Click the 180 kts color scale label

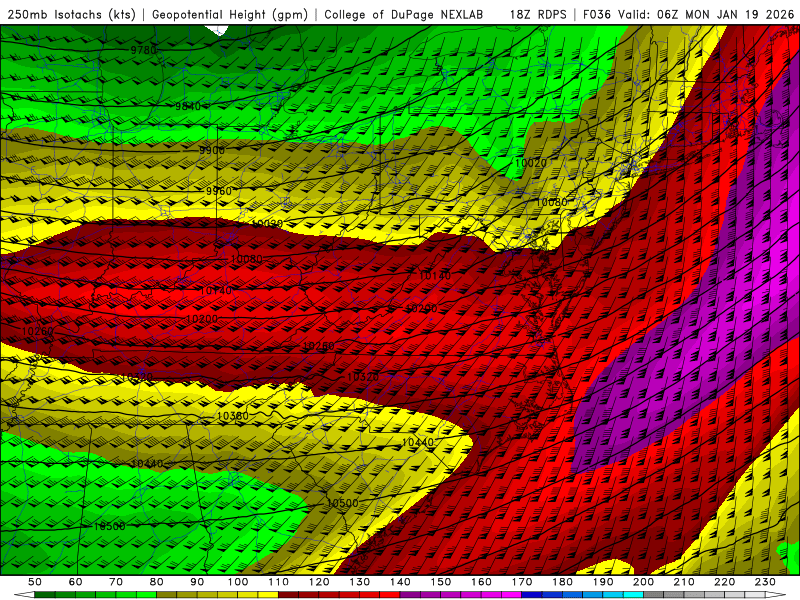pyautogui.click(x=562, y=582)
